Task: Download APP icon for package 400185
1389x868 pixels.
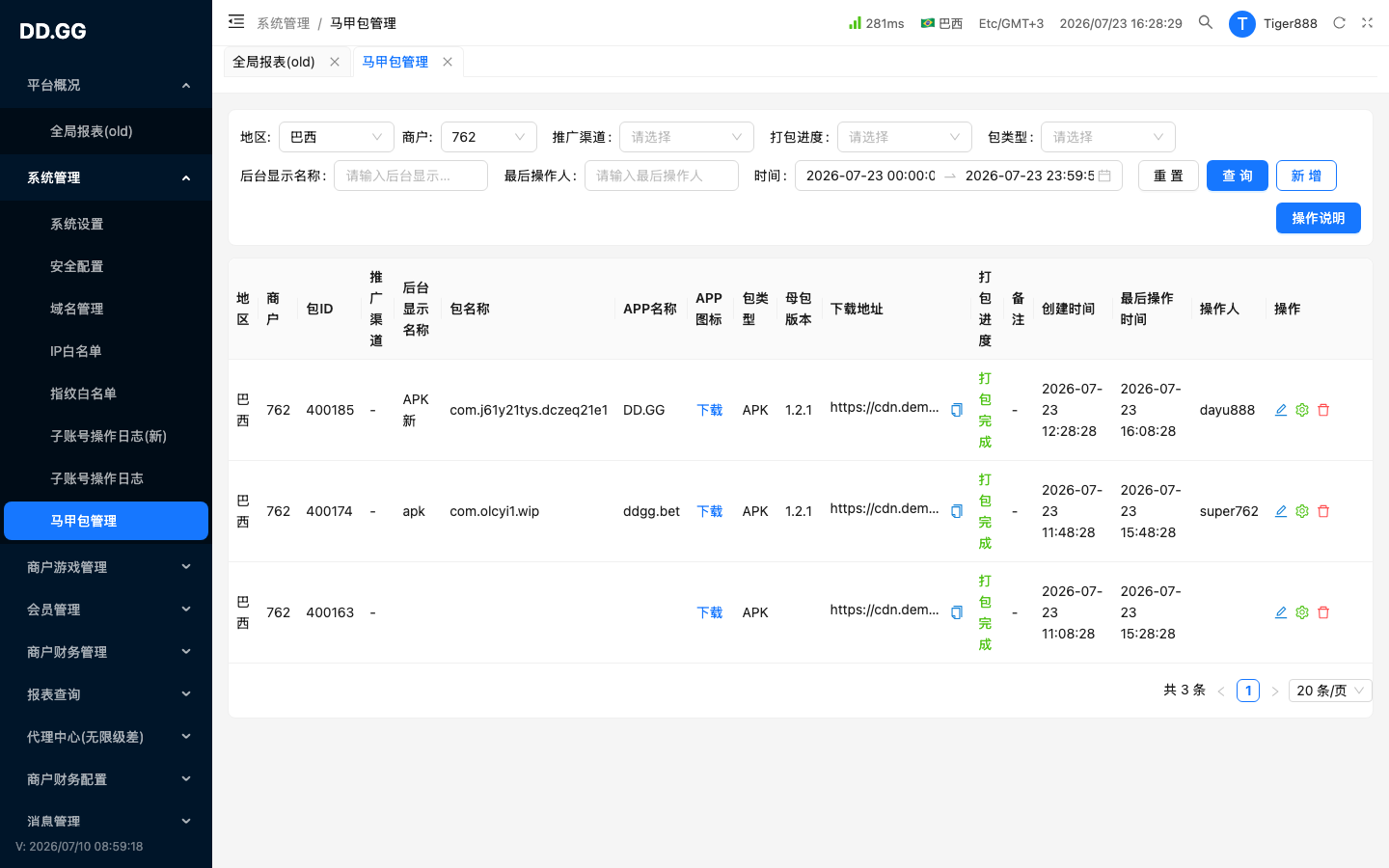Action: pyautogui.click(x=710, y=410)
